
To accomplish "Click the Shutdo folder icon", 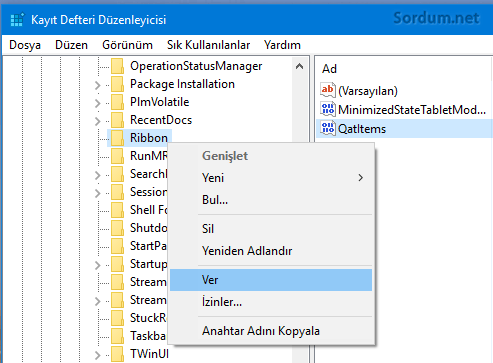I will click(117, 228).
